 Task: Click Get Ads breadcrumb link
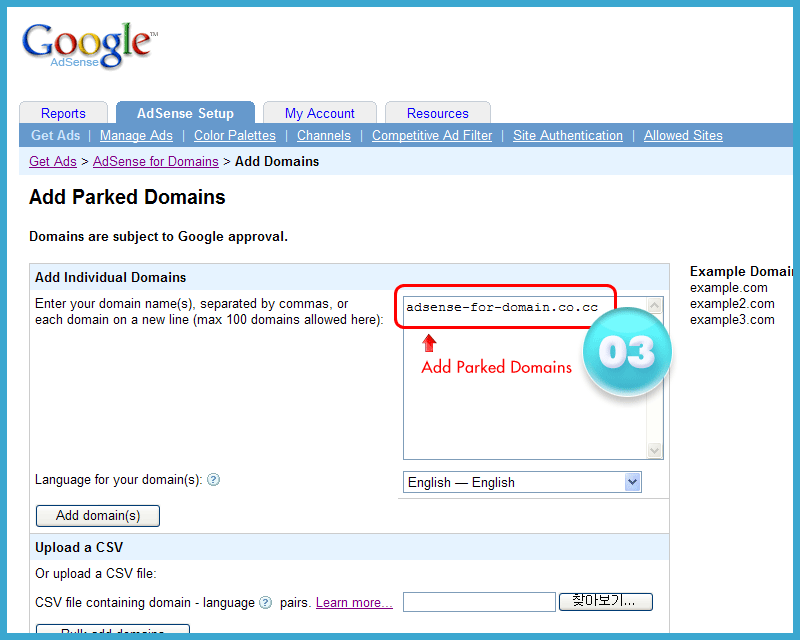[53, 161]
